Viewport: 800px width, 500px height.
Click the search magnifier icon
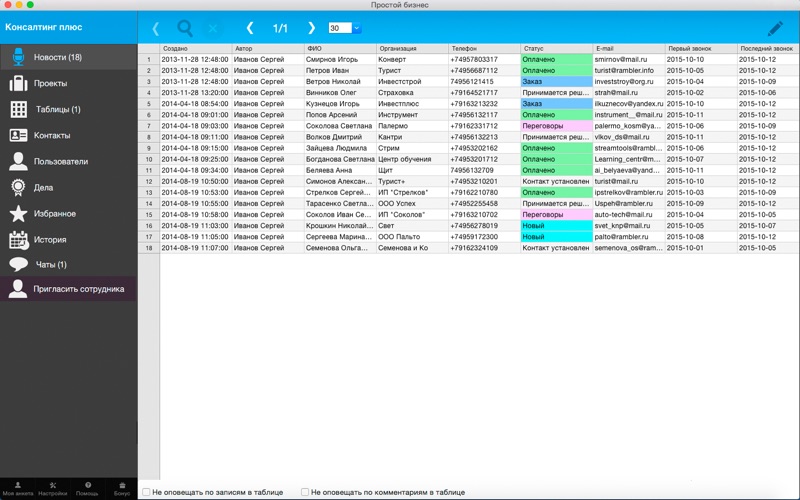coord(185,28)
